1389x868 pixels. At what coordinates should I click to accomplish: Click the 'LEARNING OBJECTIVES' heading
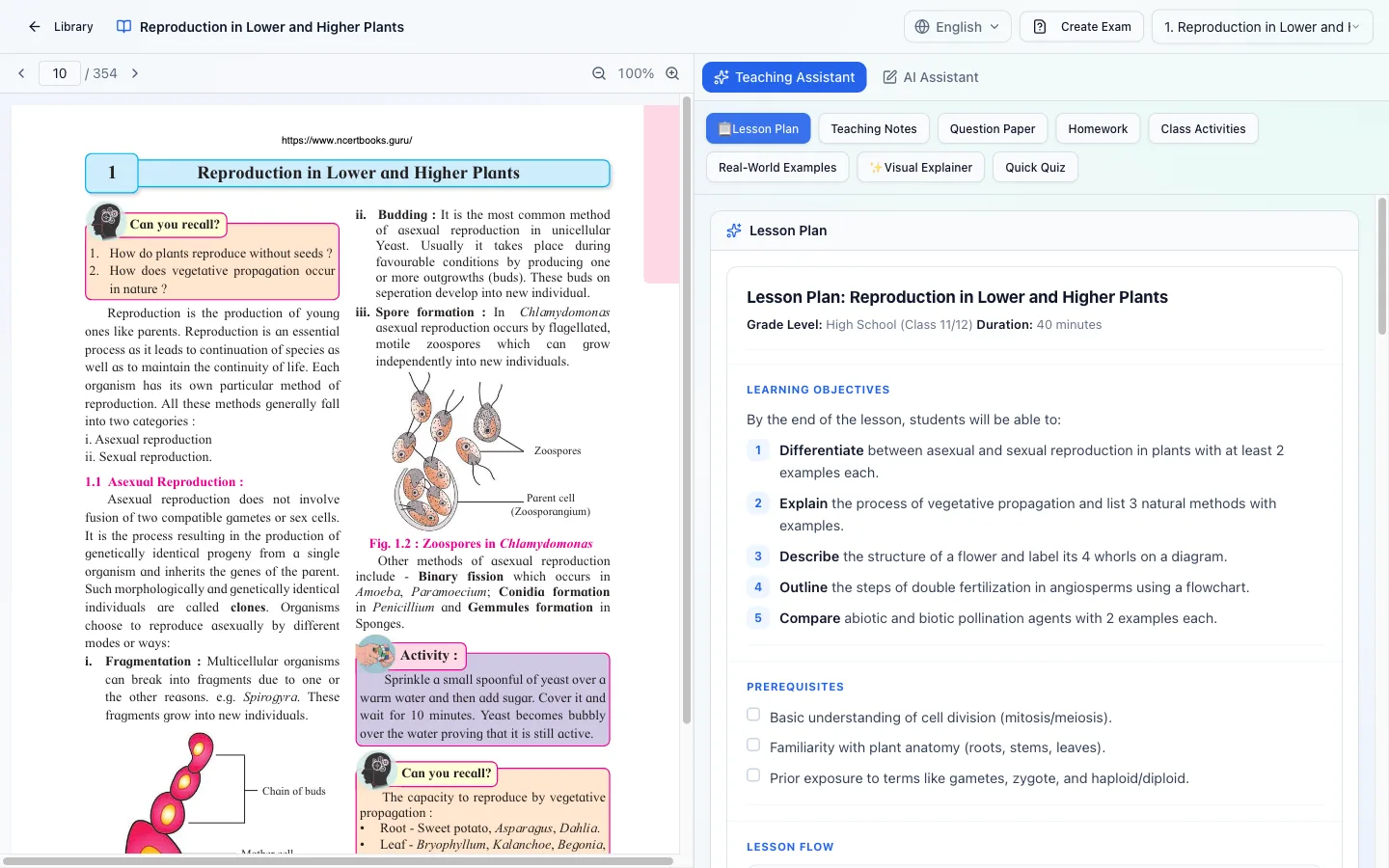[818, 390]
